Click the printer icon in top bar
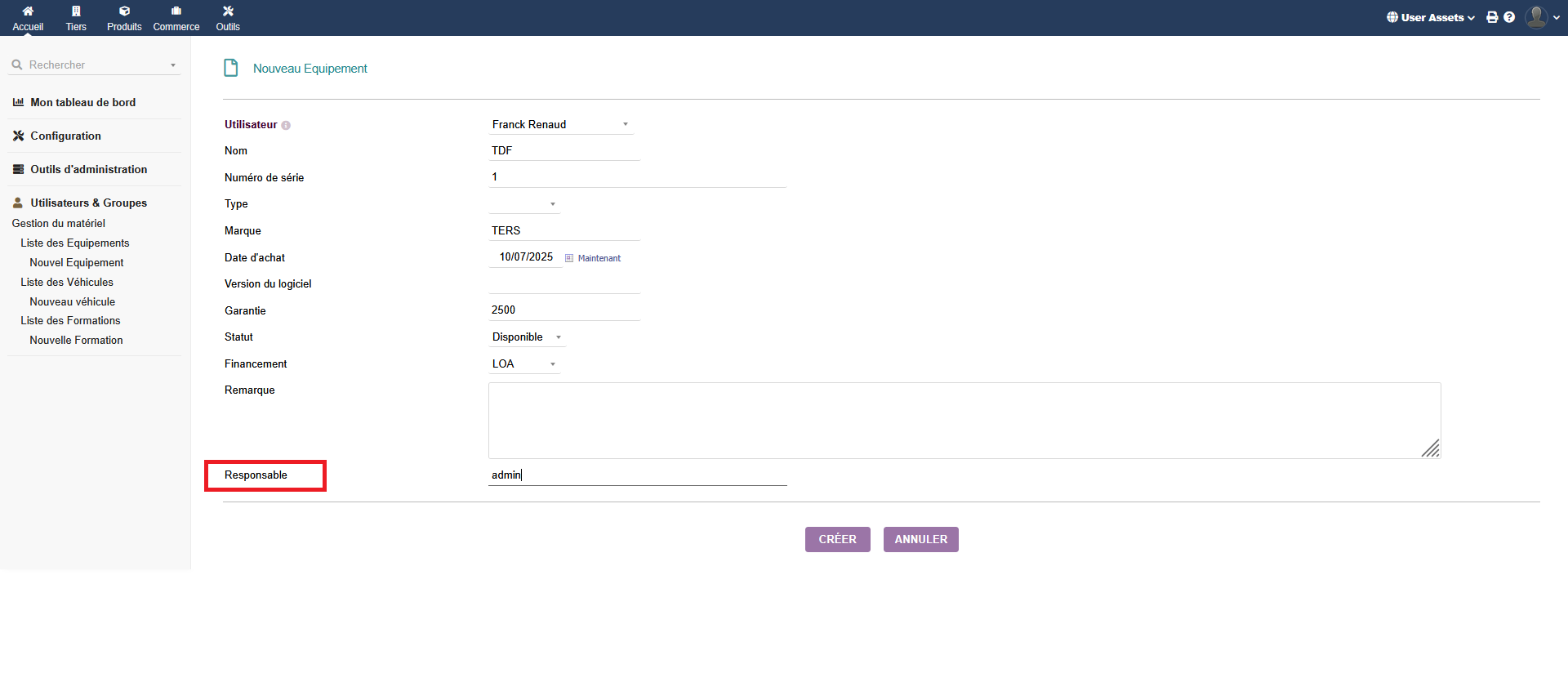This screenshot has width=1568, height=700. (x=1492, y=17)
